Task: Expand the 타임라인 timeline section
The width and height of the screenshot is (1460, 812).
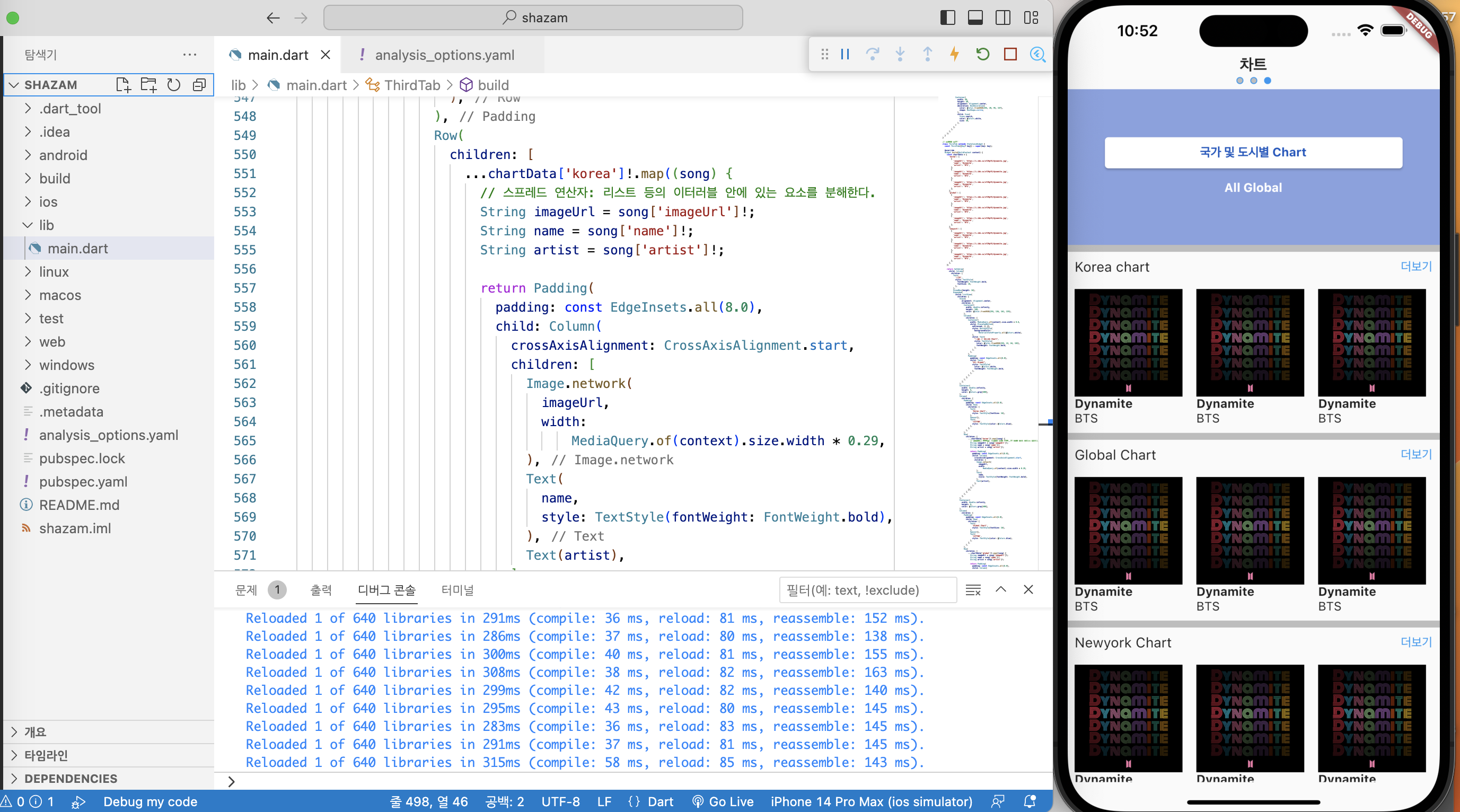Action: pyautogui.click(x=108, y=755)
